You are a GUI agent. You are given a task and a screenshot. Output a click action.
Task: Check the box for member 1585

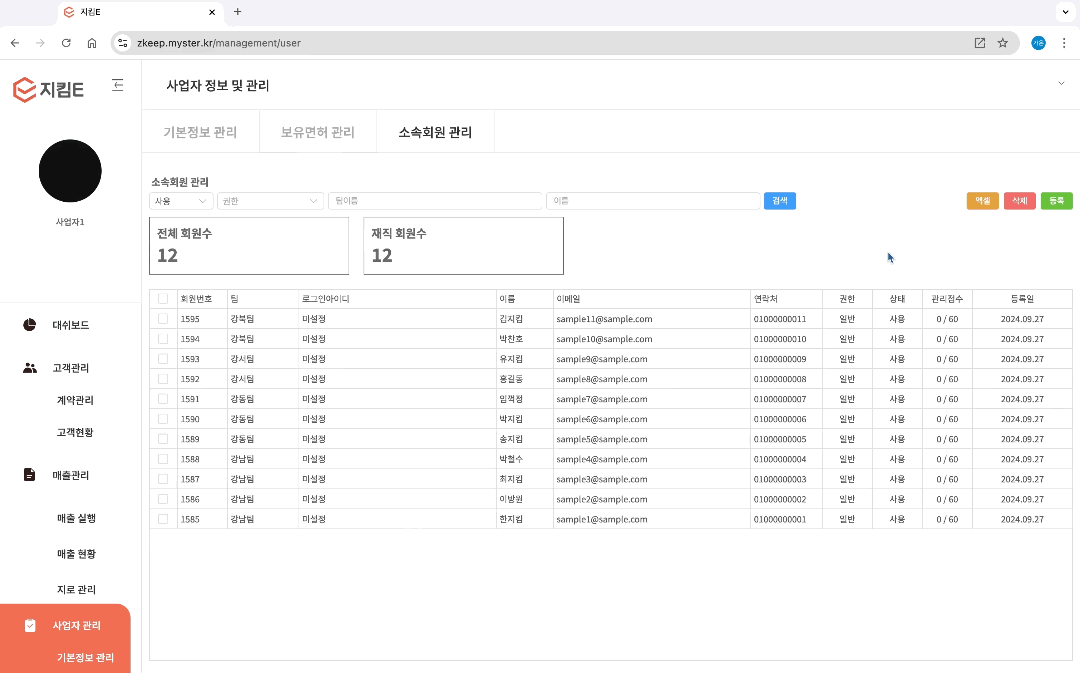(163, 518)
